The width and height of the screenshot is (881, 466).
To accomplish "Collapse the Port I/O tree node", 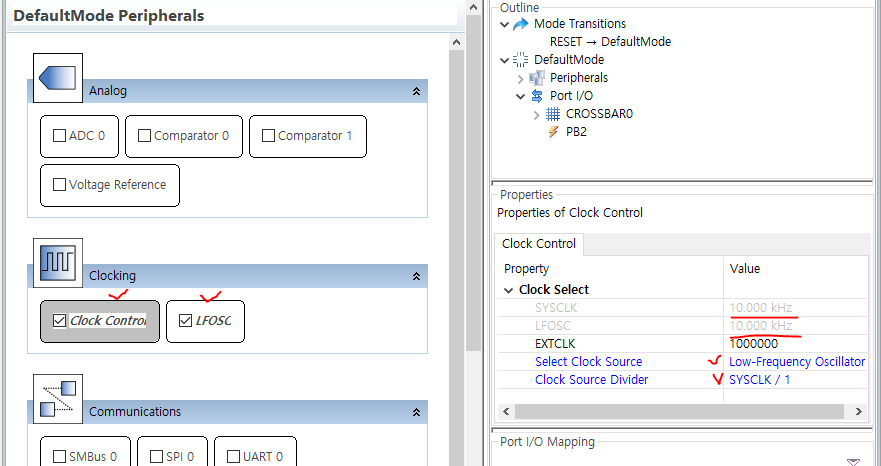I will coord(520,96).
